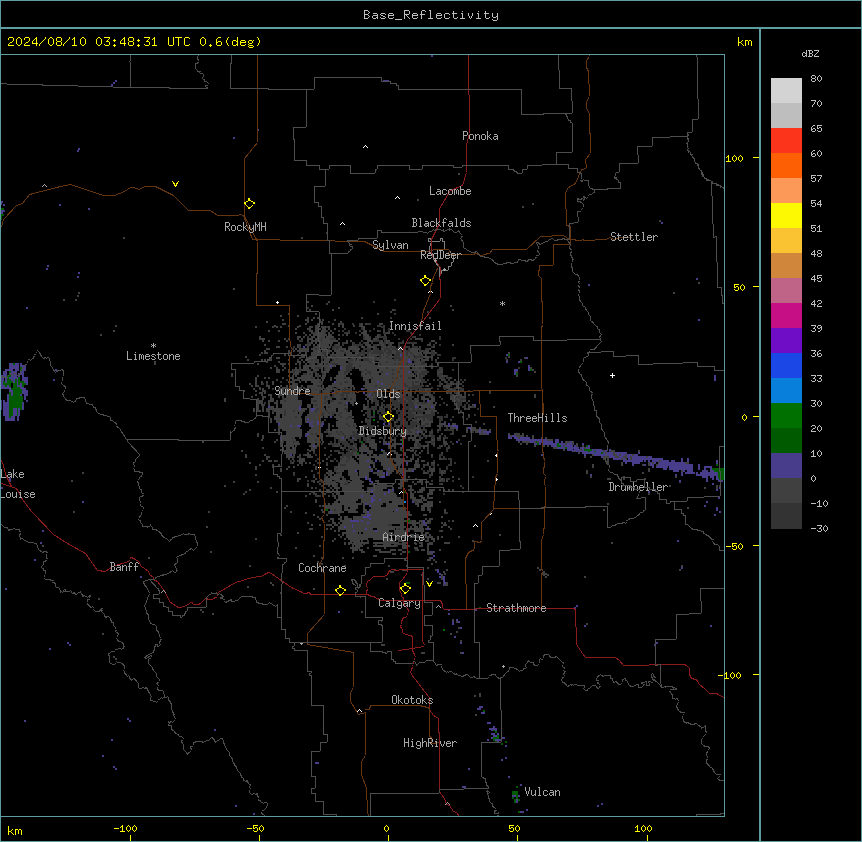This screenshot has width=862, height=842.
Task: Click the yellow V marker northwest of RockyMH
Action: pos(175,184)
